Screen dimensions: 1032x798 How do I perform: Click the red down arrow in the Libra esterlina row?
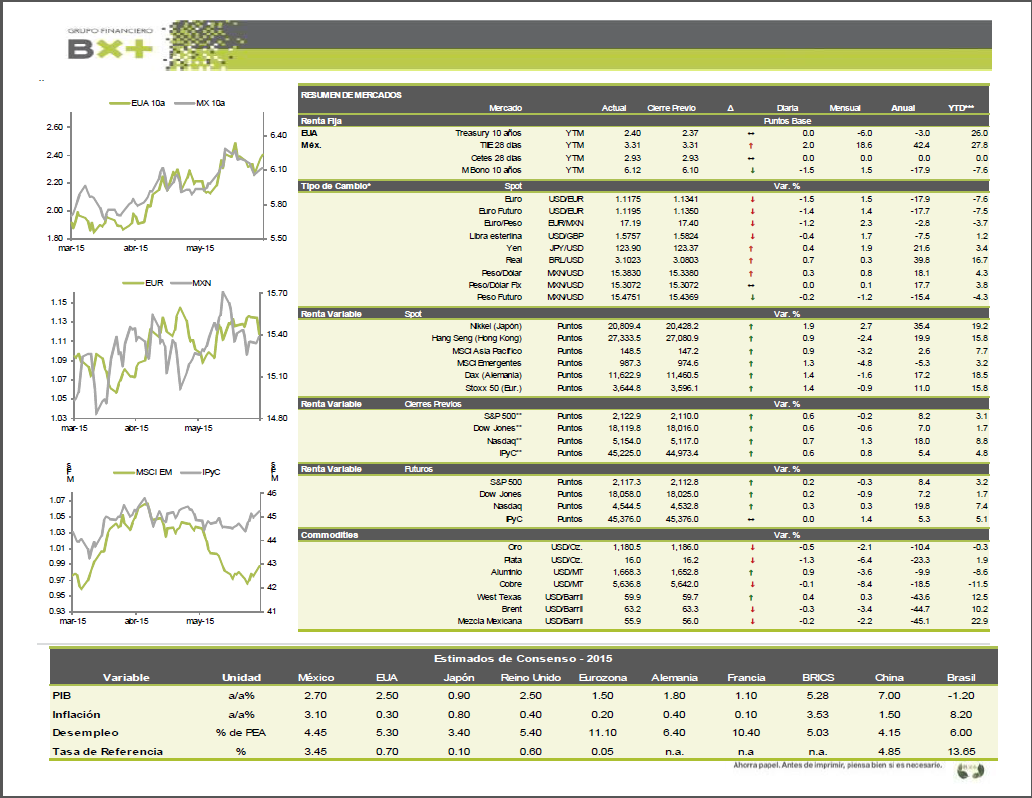(752, 236)
